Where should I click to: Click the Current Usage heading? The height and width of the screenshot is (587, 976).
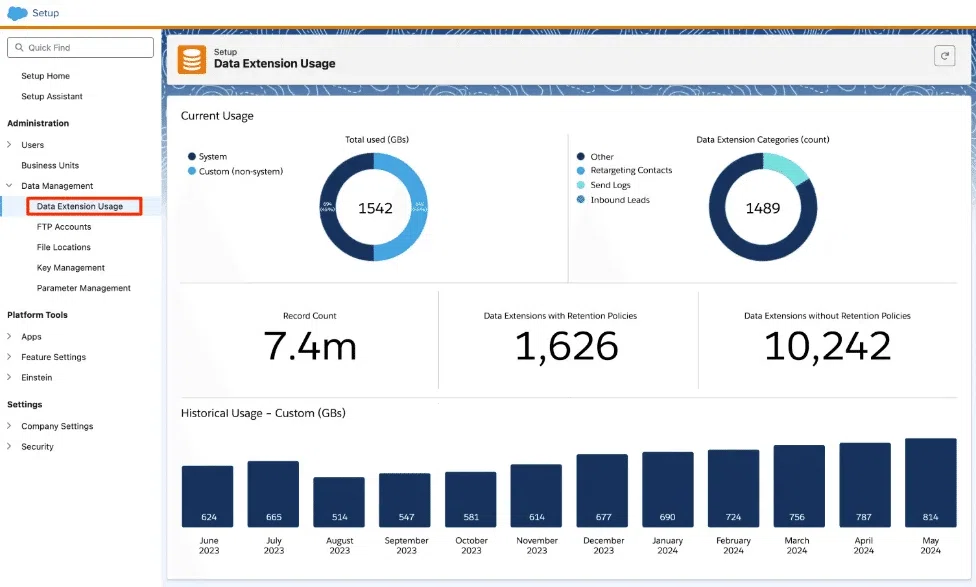pos(217,116)
